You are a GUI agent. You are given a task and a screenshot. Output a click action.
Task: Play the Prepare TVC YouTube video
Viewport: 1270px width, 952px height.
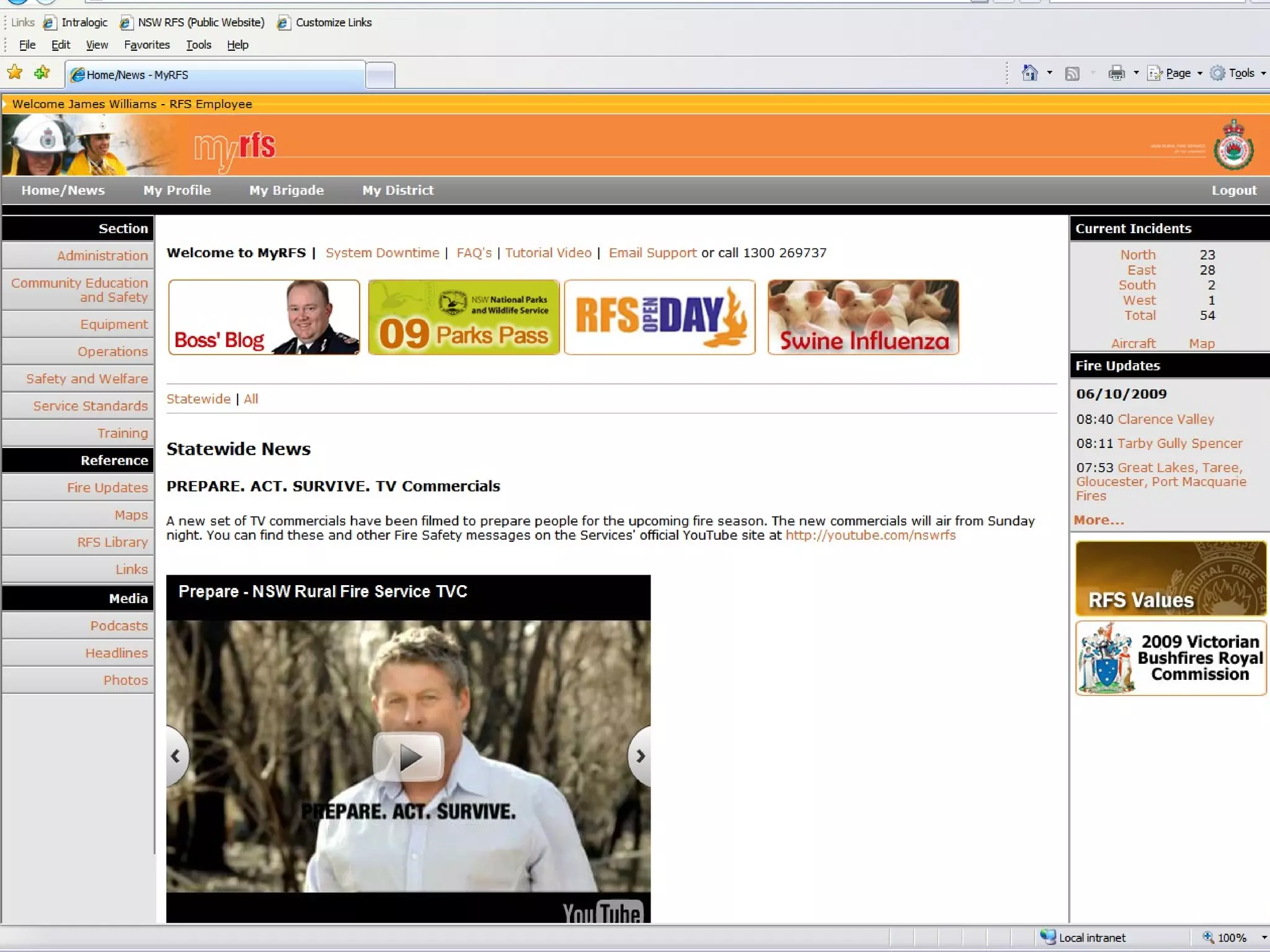click(408, 756)
